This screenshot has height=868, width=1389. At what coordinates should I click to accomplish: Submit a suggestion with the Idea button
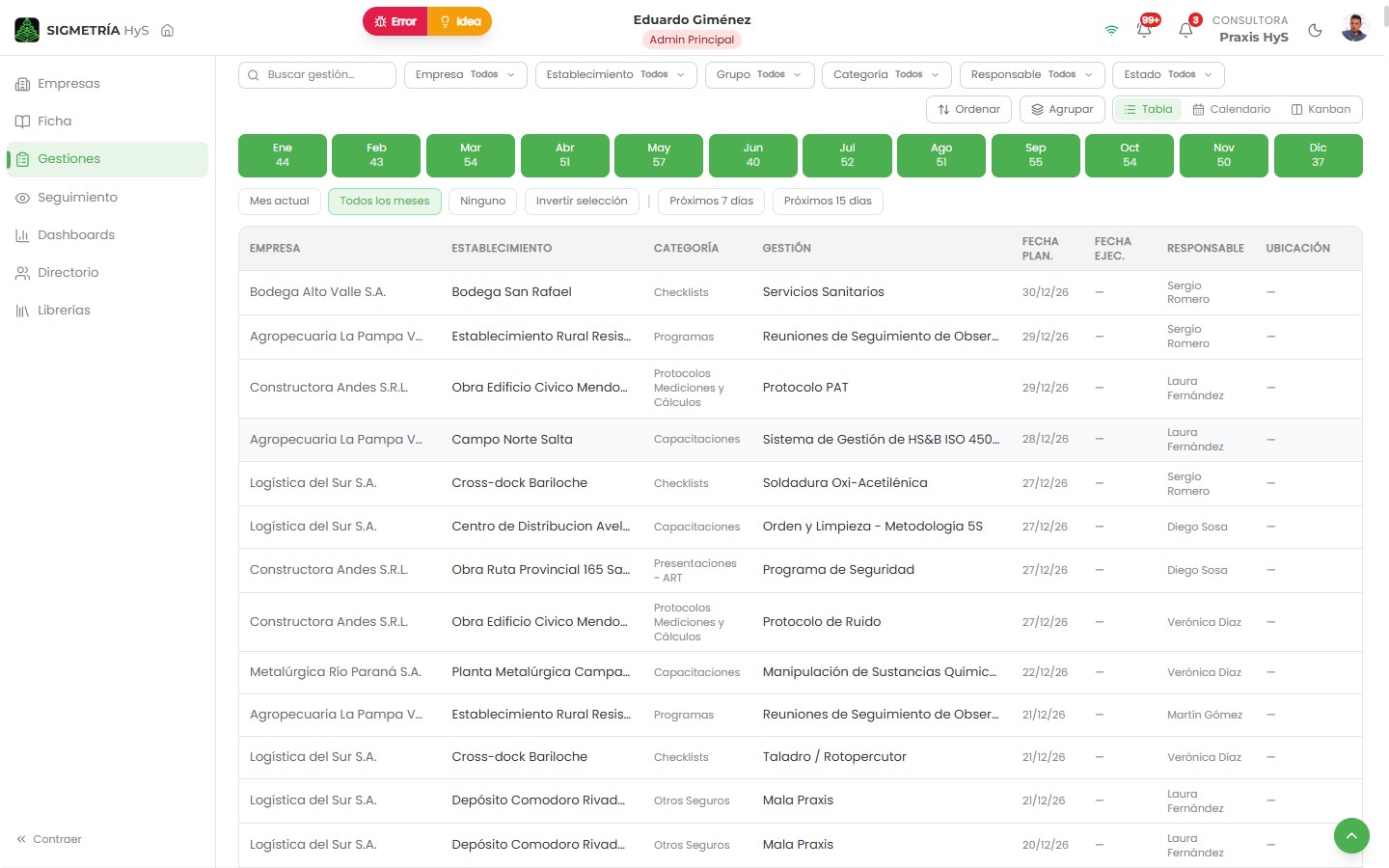[x=460, y=21]
